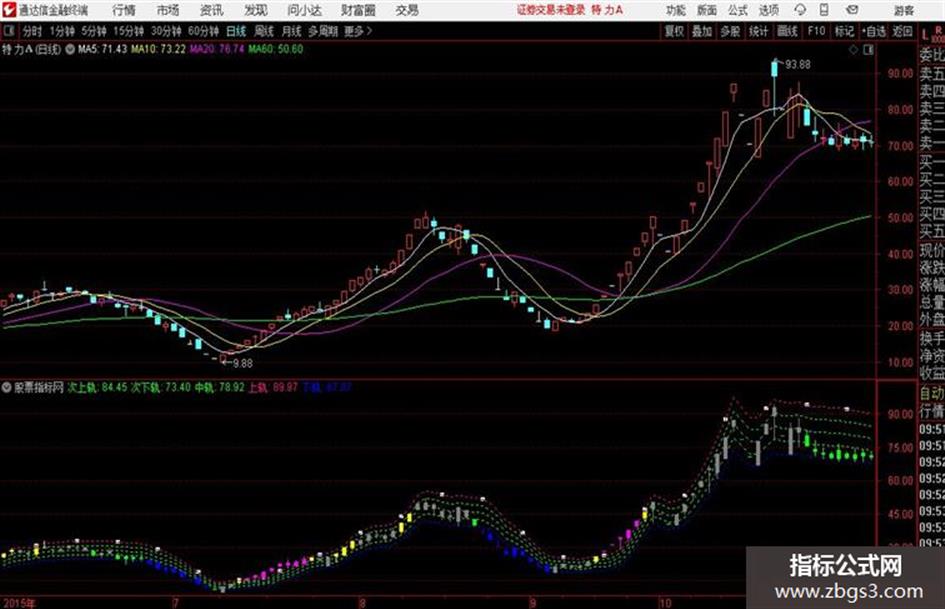Open the 资讯 menu
This screenshot has height=609, width=945.
(211, 10)
